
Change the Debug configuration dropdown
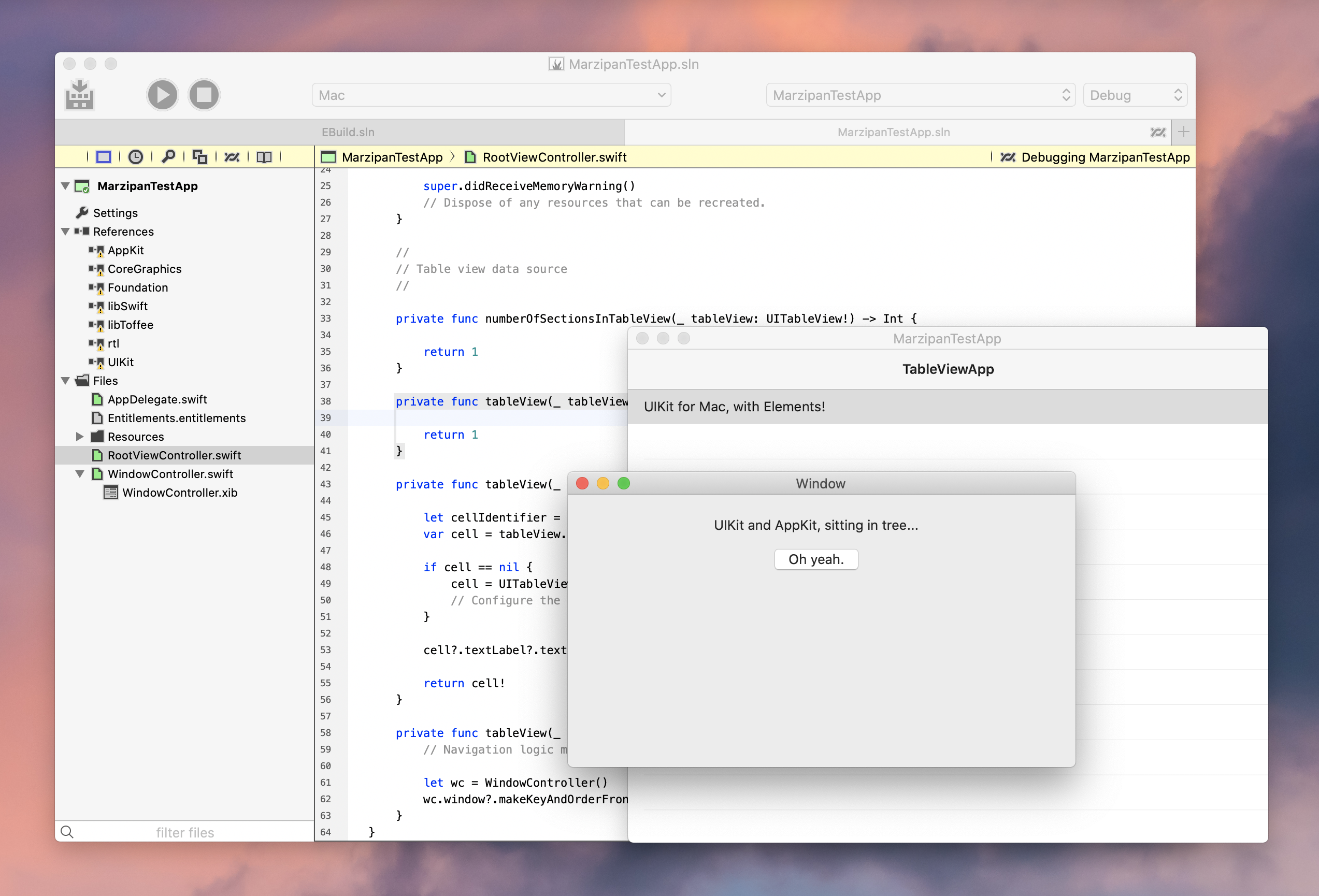point(1135,95)
